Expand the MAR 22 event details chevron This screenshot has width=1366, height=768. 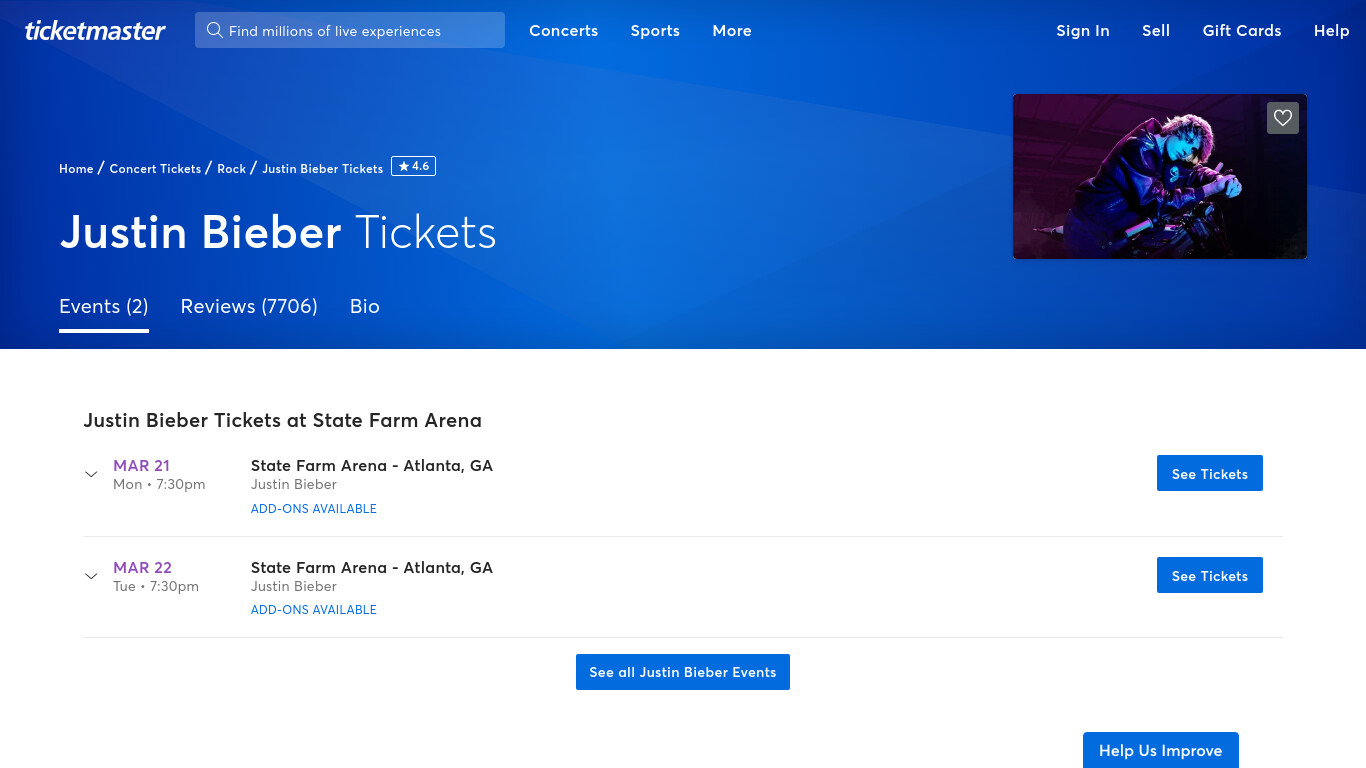91,576
